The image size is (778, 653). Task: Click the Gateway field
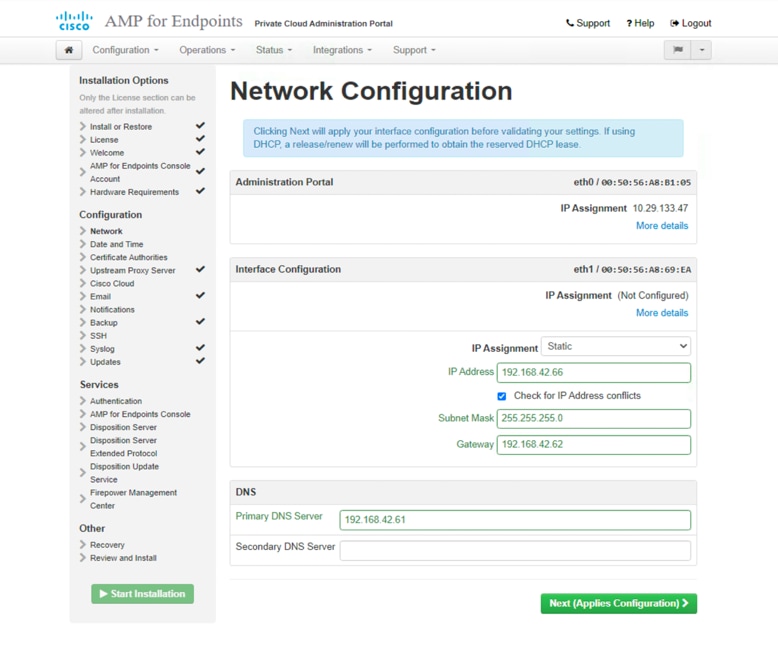tap(593, 445)
